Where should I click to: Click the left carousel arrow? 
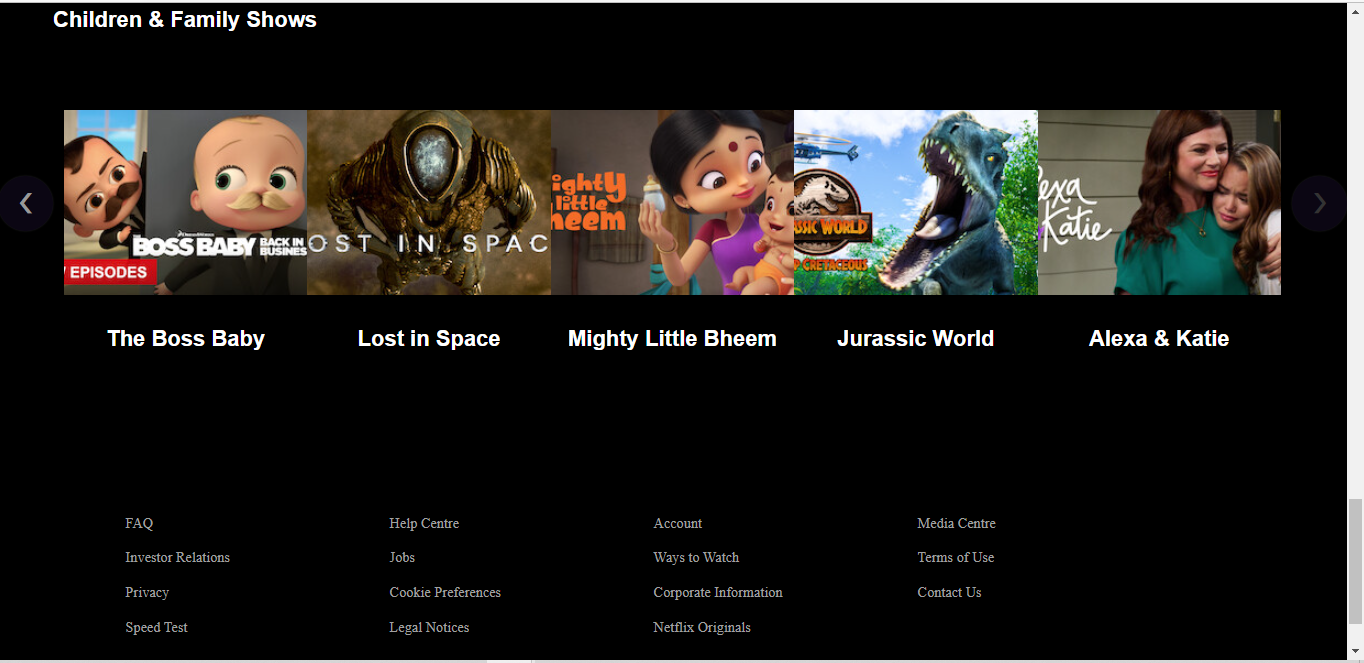tap(26, 203)
